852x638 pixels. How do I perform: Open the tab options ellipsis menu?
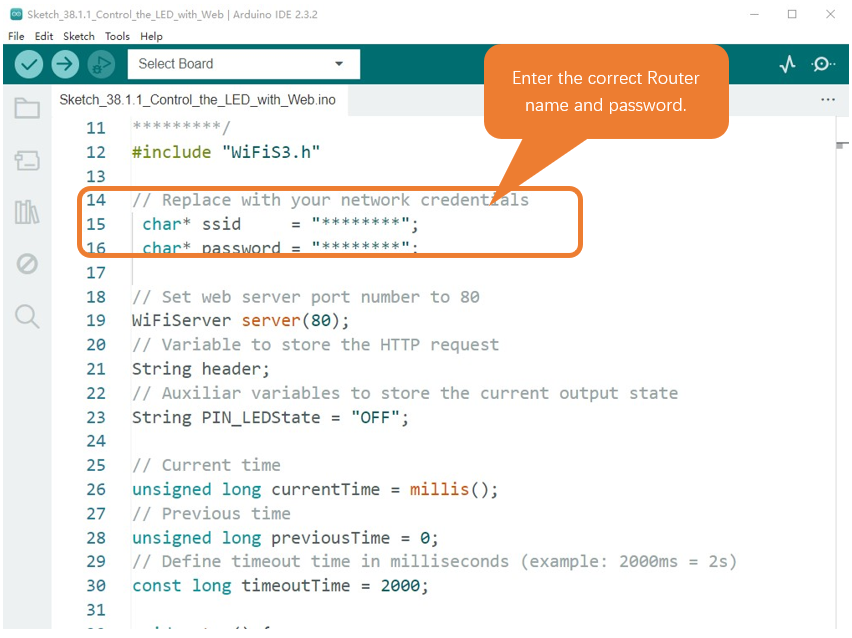828,100
